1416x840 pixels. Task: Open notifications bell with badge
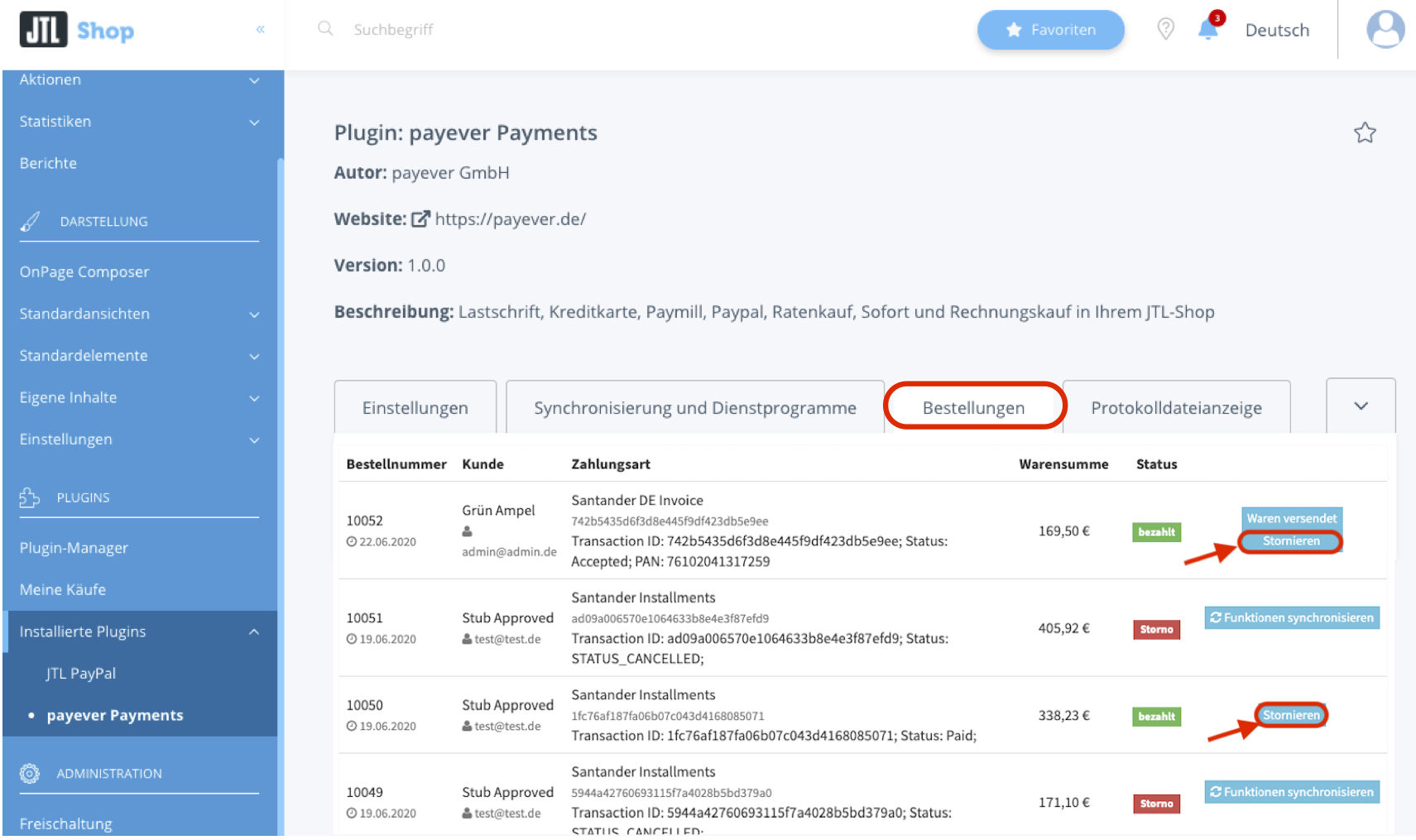click(x=1209, y=28)
